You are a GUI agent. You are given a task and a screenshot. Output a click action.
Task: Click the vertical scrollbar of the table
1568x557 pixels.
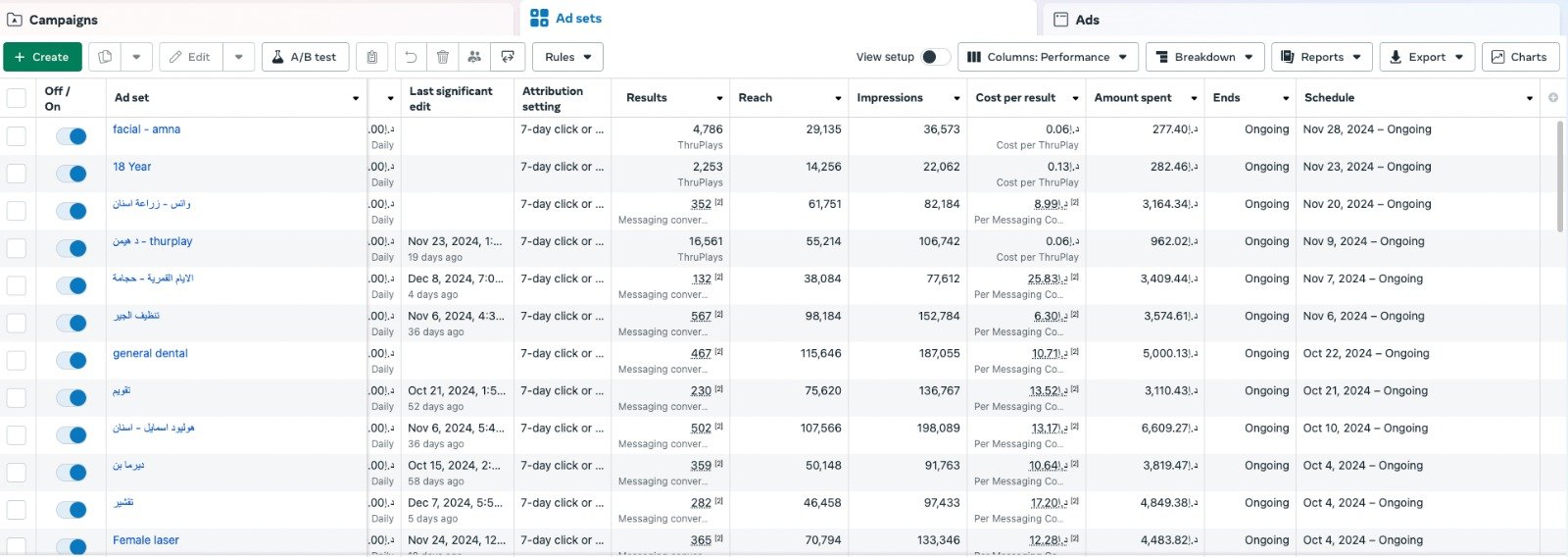click(1559, 177)
